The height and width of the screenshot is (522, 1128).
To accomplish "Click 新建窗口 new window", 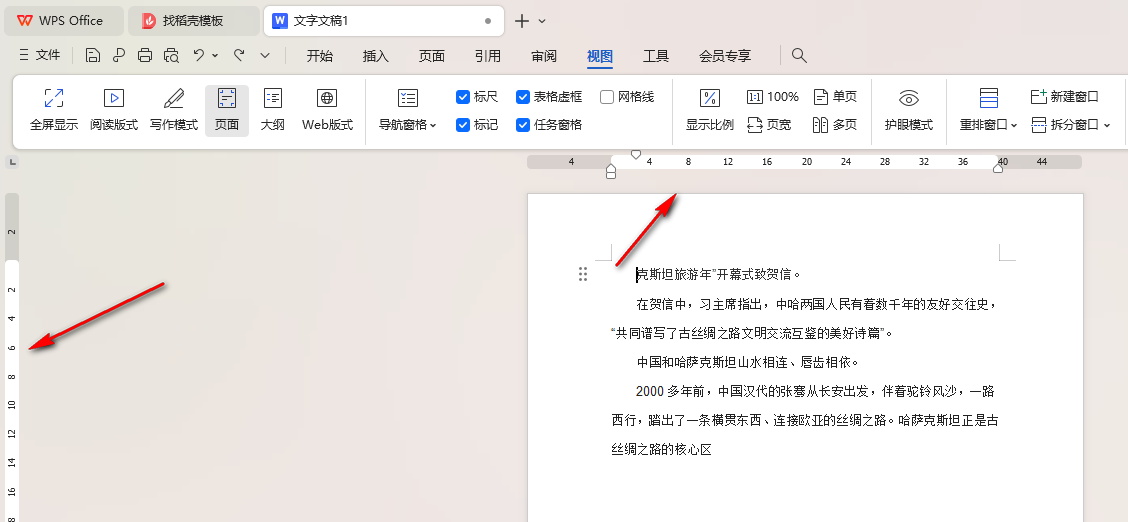I will coord(1065,96).
